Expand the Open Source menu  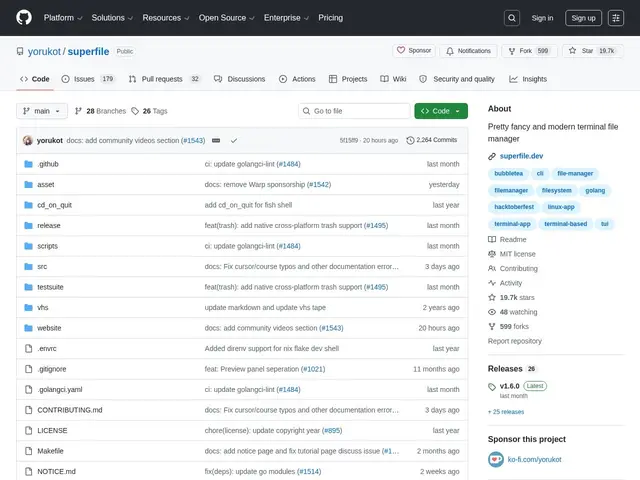pyautogui.click(x=227, y=18)
